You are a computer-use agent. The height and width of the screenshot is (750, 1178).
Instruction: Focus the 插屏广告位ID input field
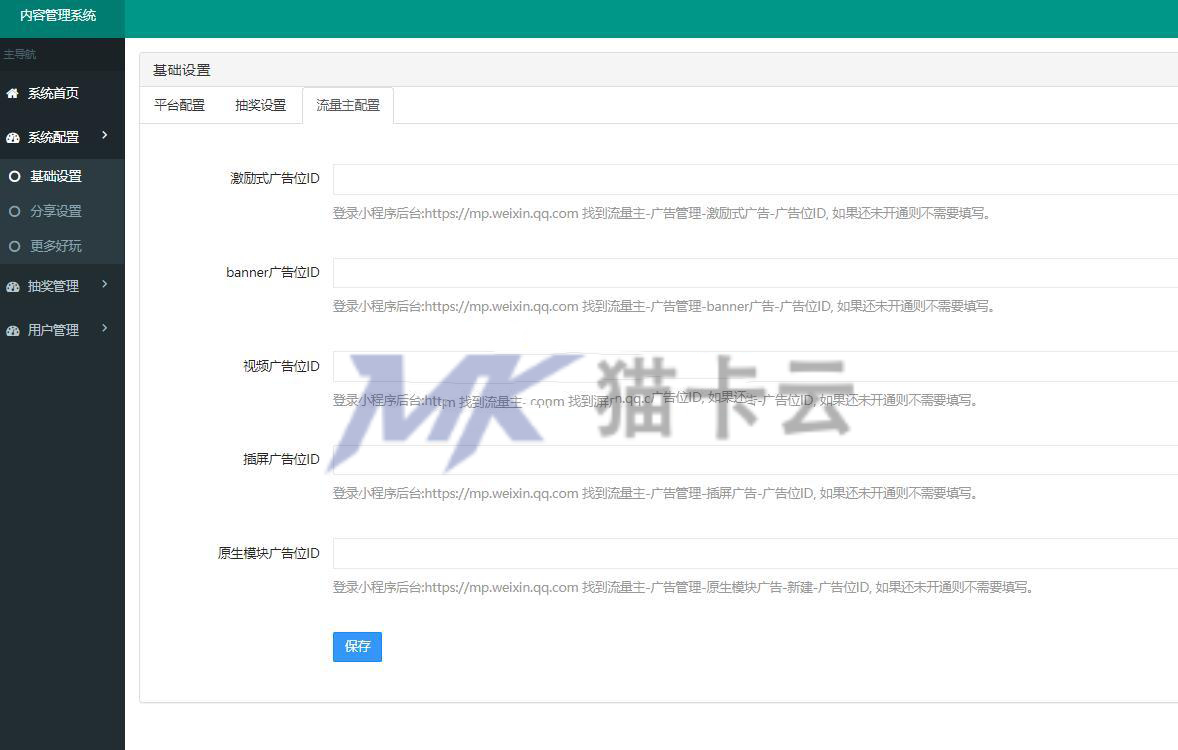point(755,460)
